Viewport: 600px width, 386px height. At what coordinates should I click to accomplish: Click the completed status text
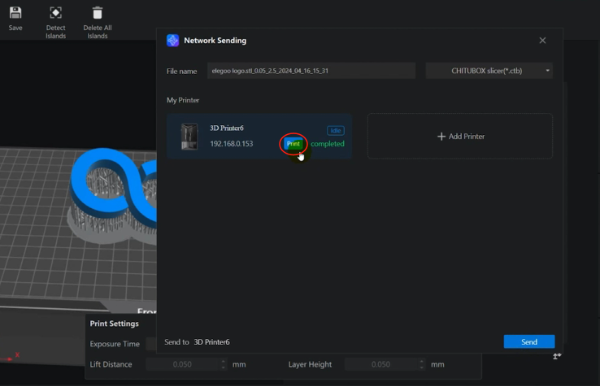click(x=327, y=144)
